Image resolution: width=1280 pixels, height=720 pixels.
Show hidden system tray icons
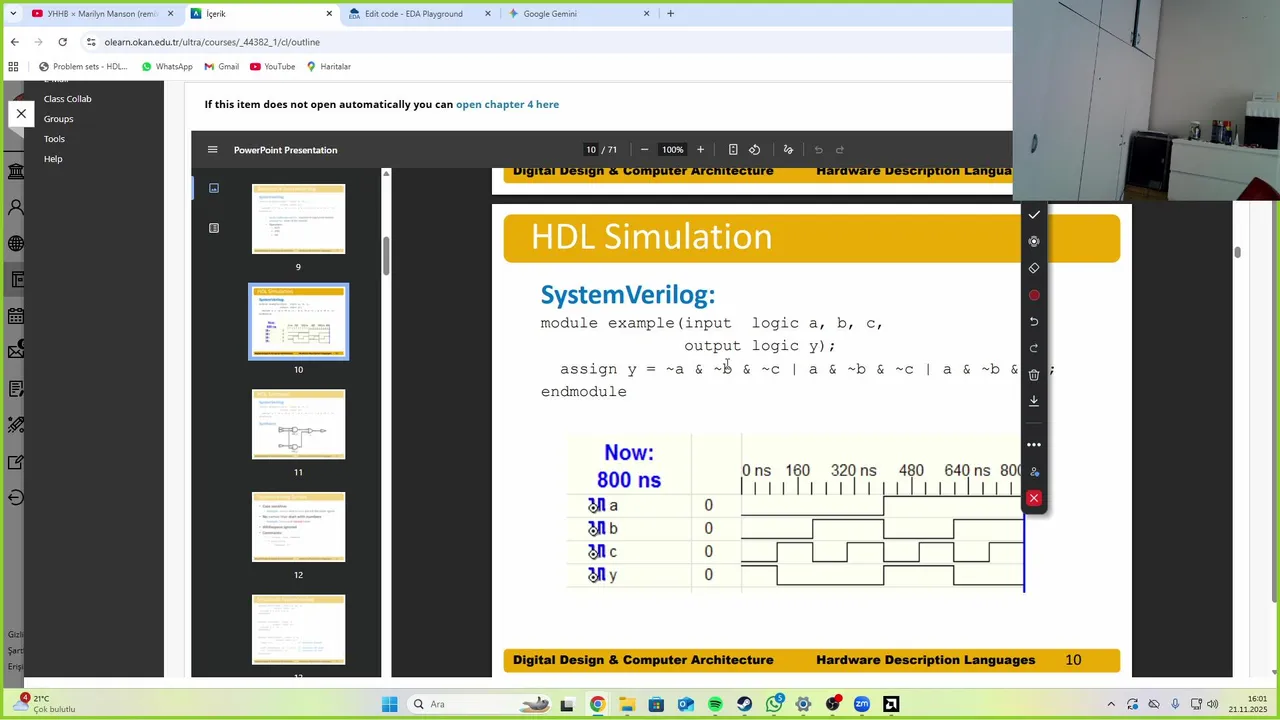[x=1110, y=705]
